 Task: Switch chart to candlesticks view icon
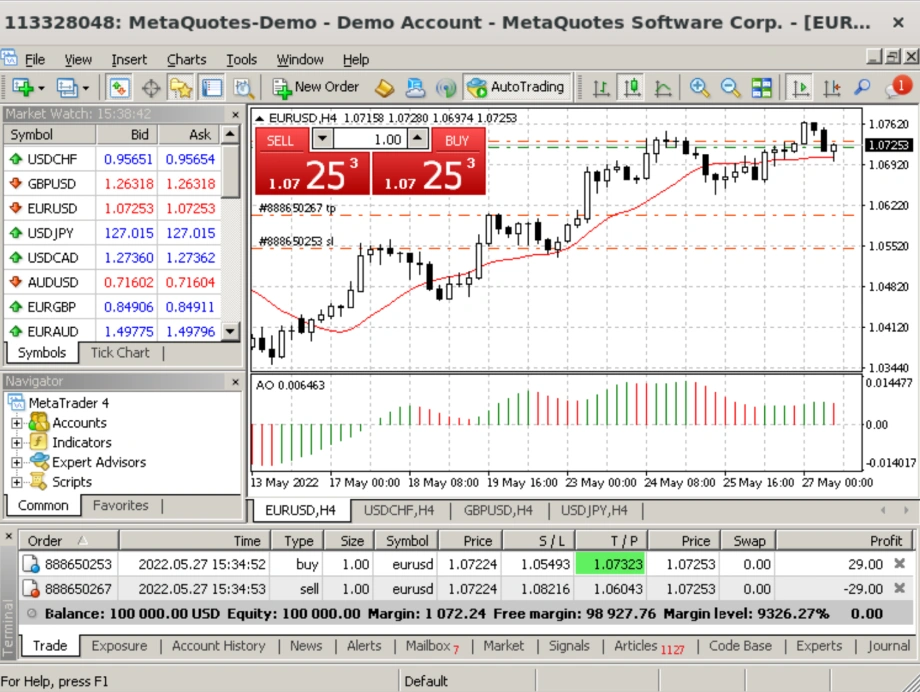pyautogui.click(x=632, y=88)
